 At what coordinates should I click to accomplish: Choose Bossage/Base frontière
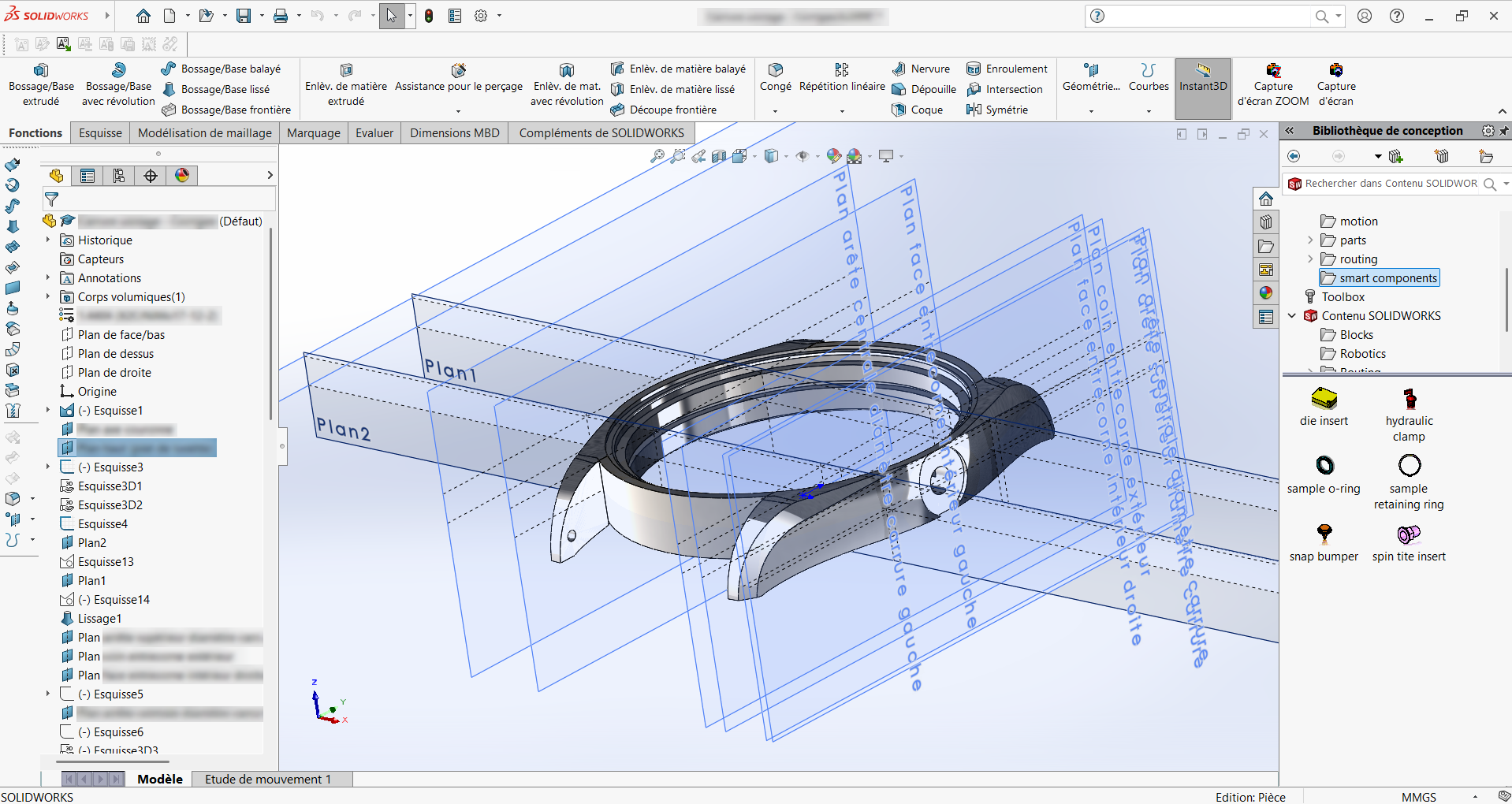click(x=226, y=110)
